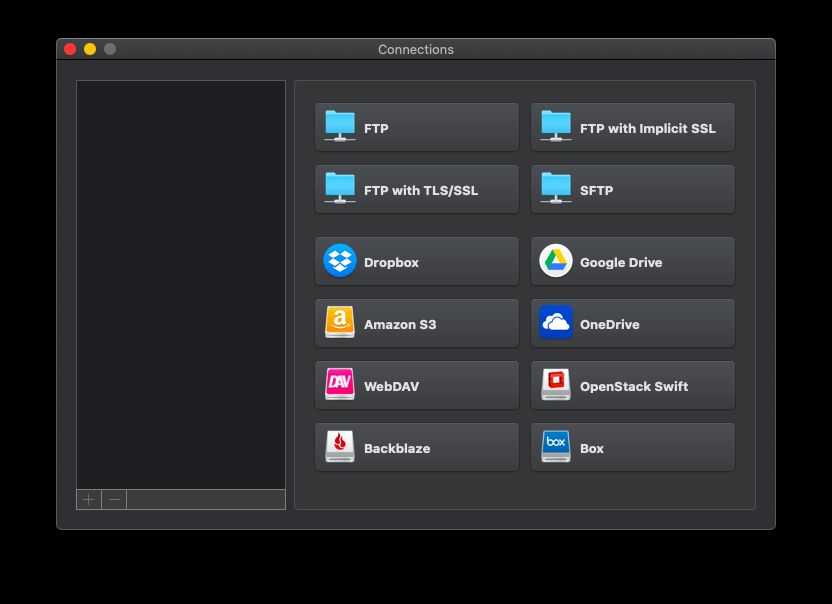Screen dimensions: 832x604
Task: Click the FTP folder icon
Action: click(x=340, y=127)
